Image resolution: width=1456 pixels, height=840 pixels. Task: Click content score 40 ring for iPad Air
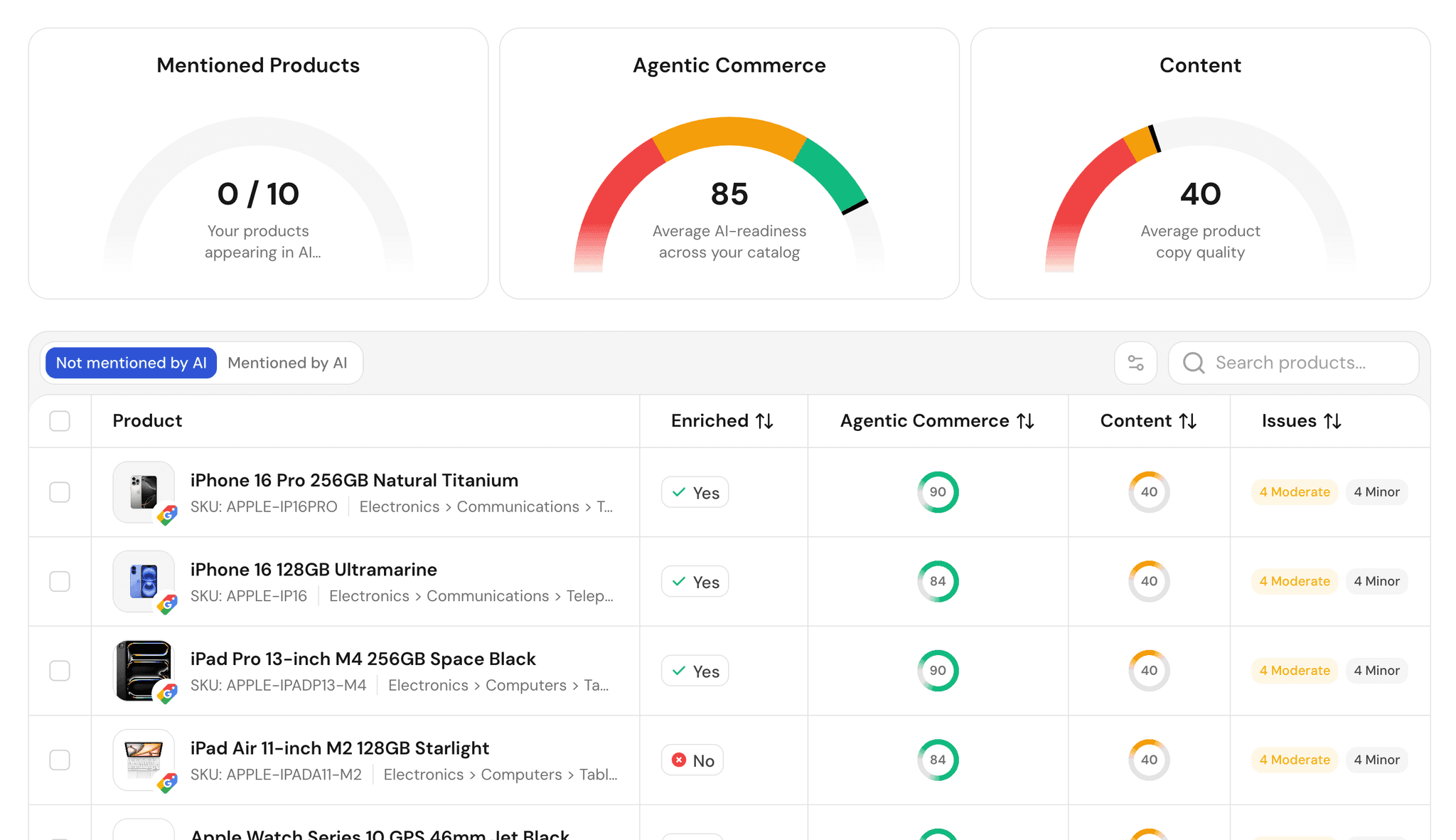point(1149,760)
